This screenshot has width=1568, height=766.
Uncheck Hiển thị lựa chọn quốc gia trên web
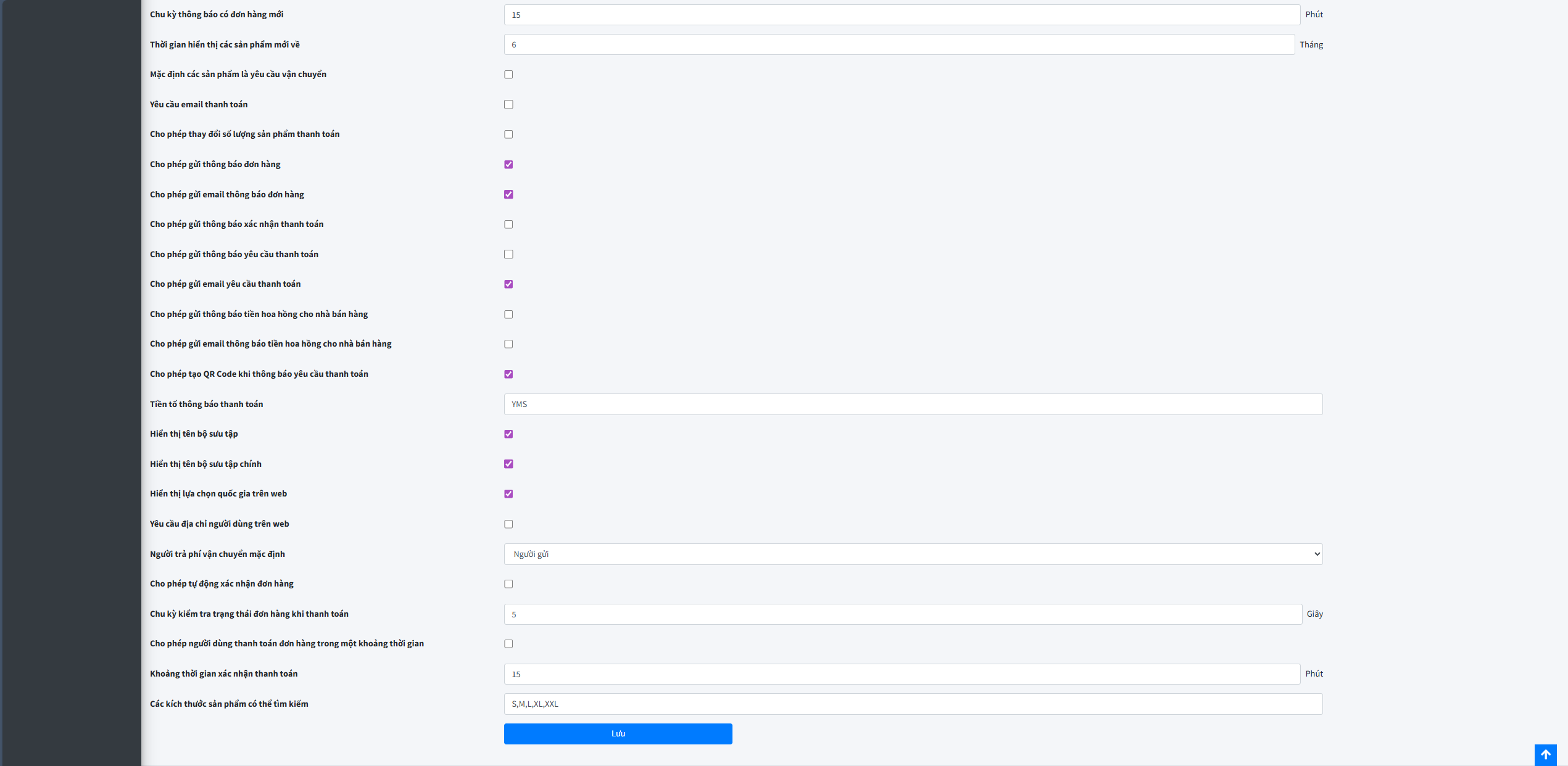[x=508, y=494]
